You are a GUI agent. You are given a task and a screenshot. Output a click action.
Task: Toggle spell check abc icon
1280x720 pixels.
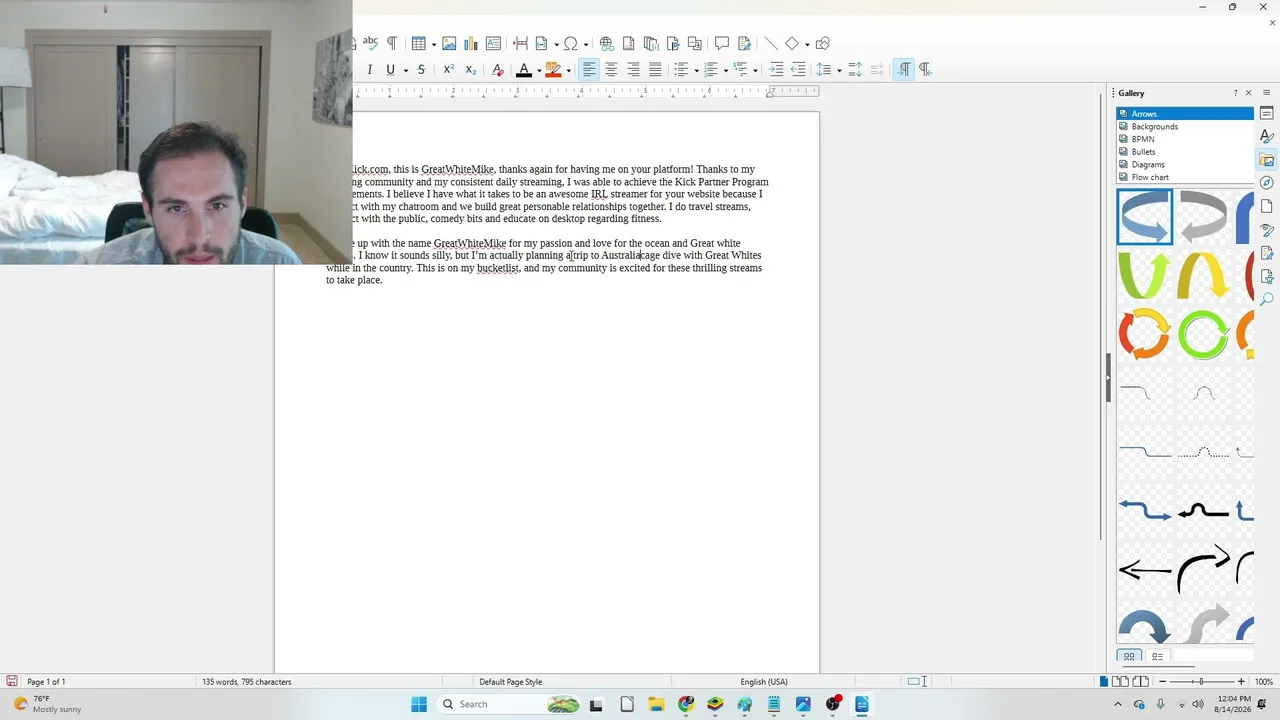[x=370, y=43]
